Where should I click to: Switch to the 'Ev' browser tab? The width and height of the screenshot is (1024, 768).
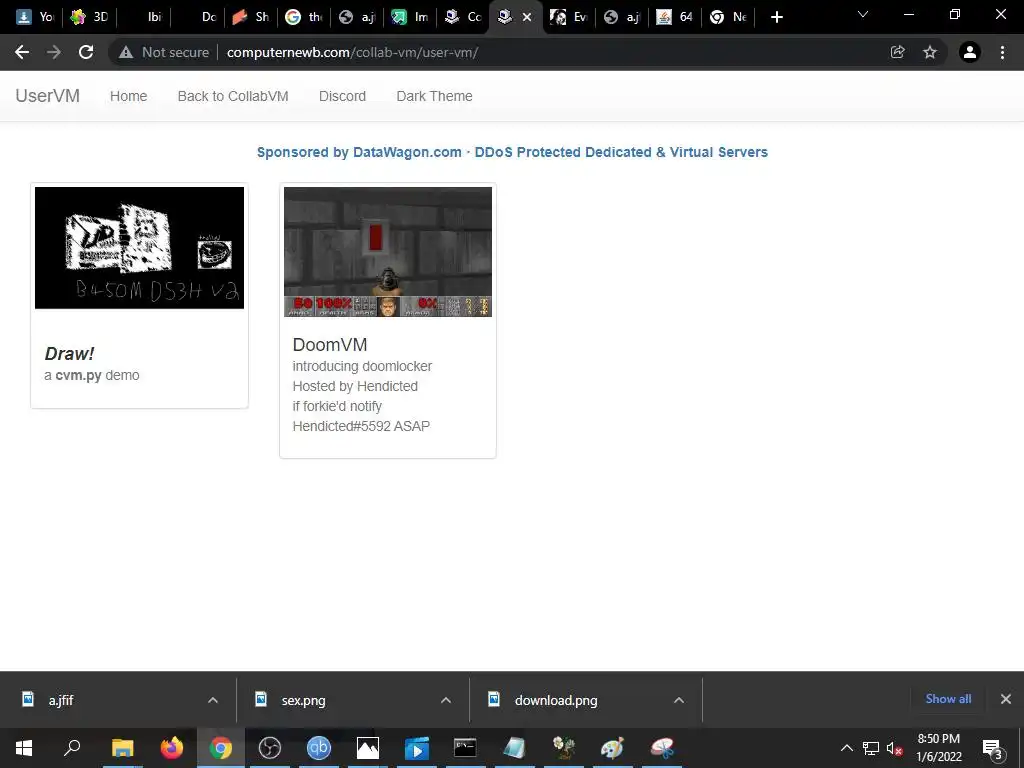(569, 17)
